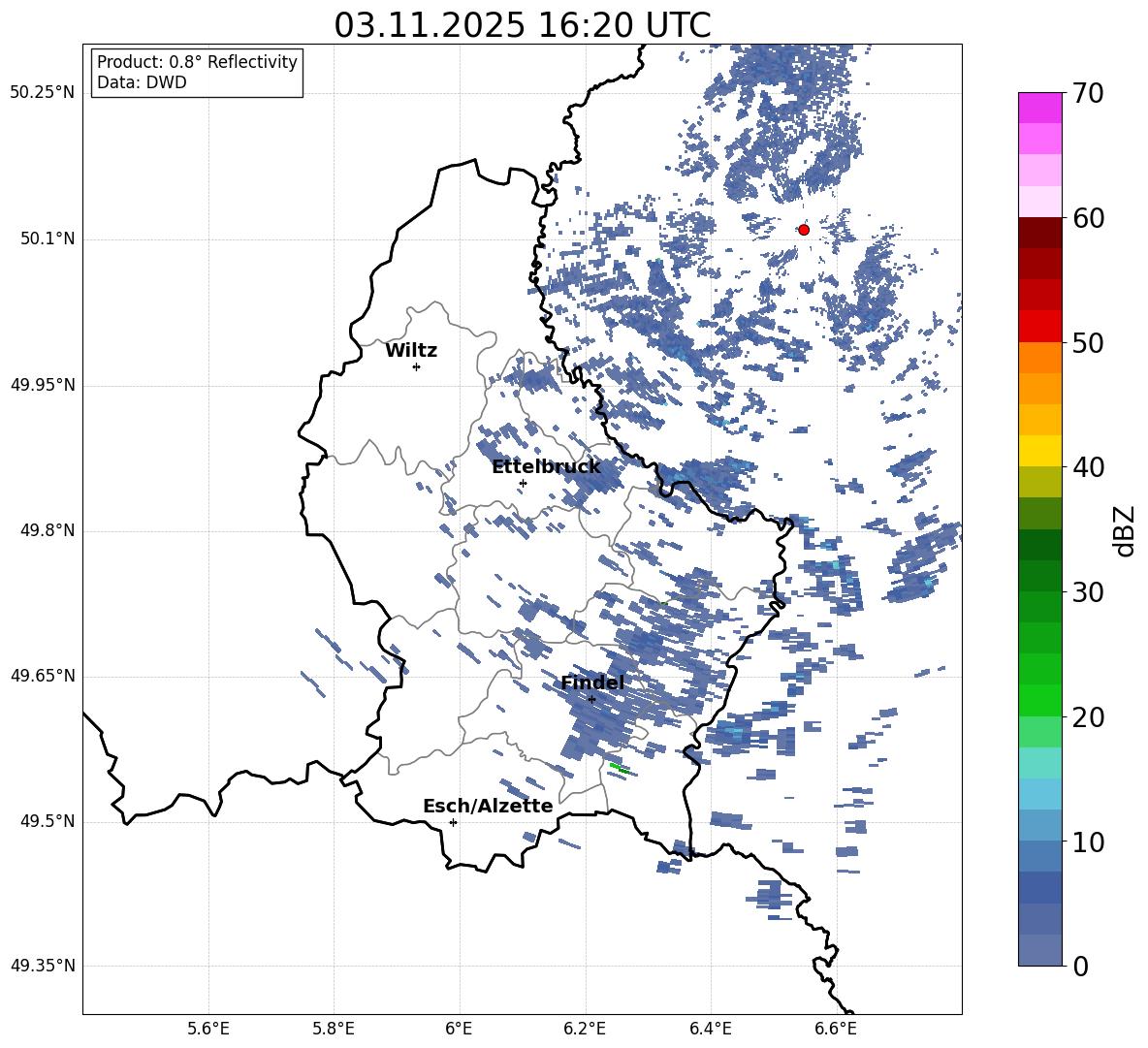
Task: Click the orange colorbar segment below 50
Action: (1039, 358)
